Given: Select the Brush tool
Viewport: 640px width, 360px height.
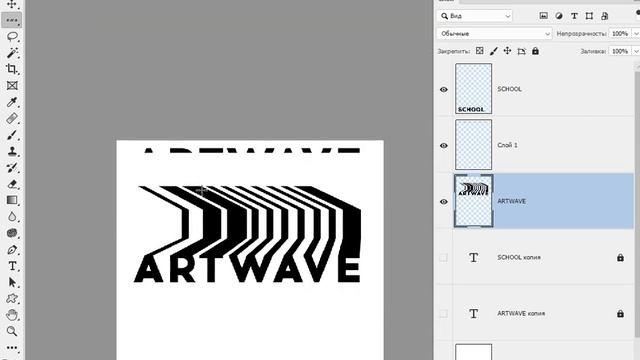Looking at the screenshot, I should (12, 135).
